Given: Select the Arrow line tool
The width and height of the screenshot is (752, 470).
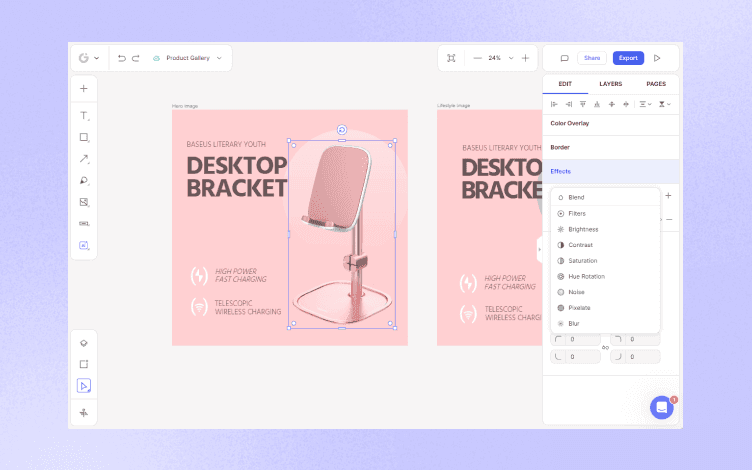Looking at the screenshot, I should click(x=84, y=159).
